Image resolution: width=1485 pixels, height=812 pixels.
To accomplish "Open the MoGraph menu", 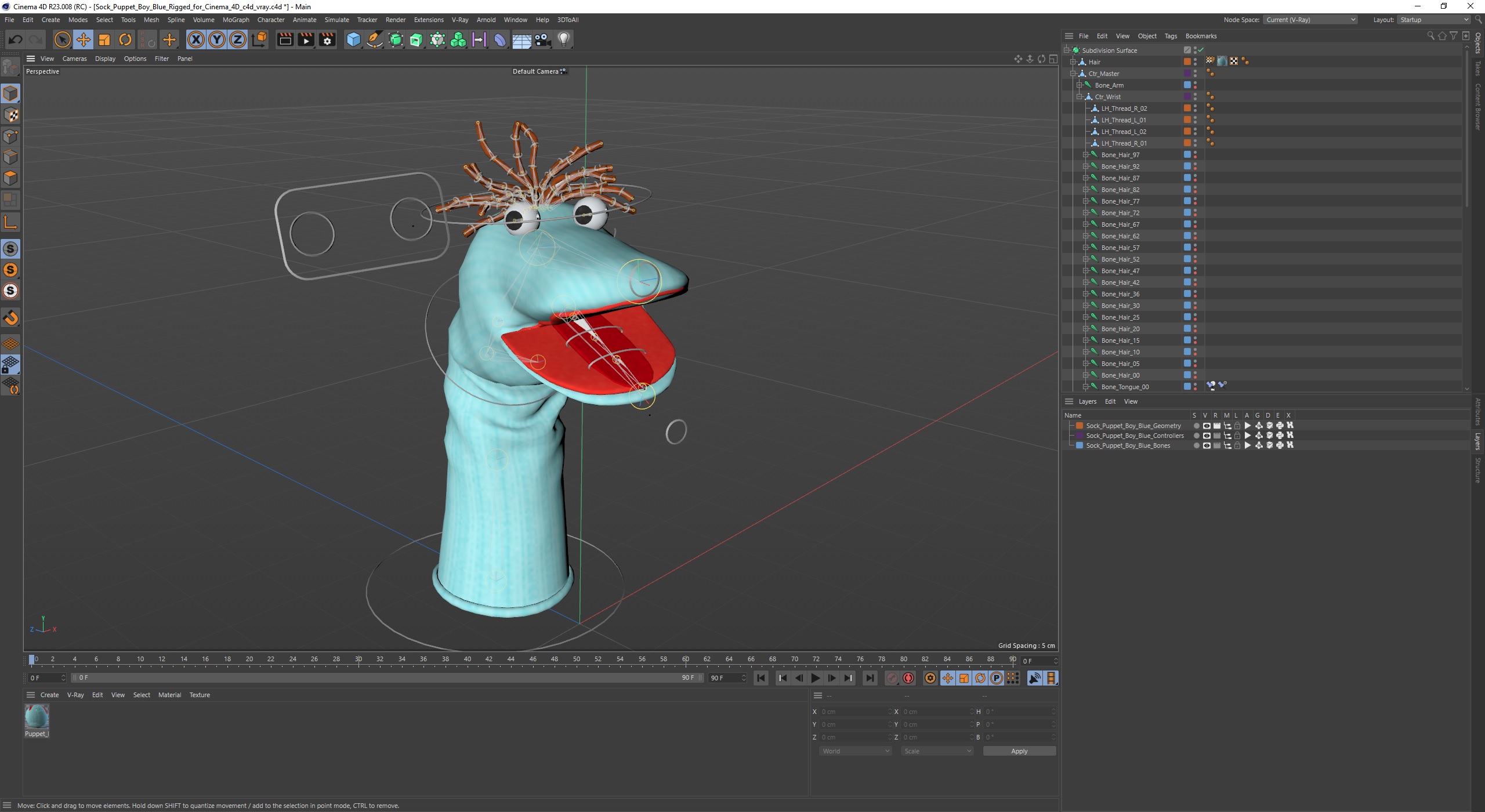I will pos(236,20).
